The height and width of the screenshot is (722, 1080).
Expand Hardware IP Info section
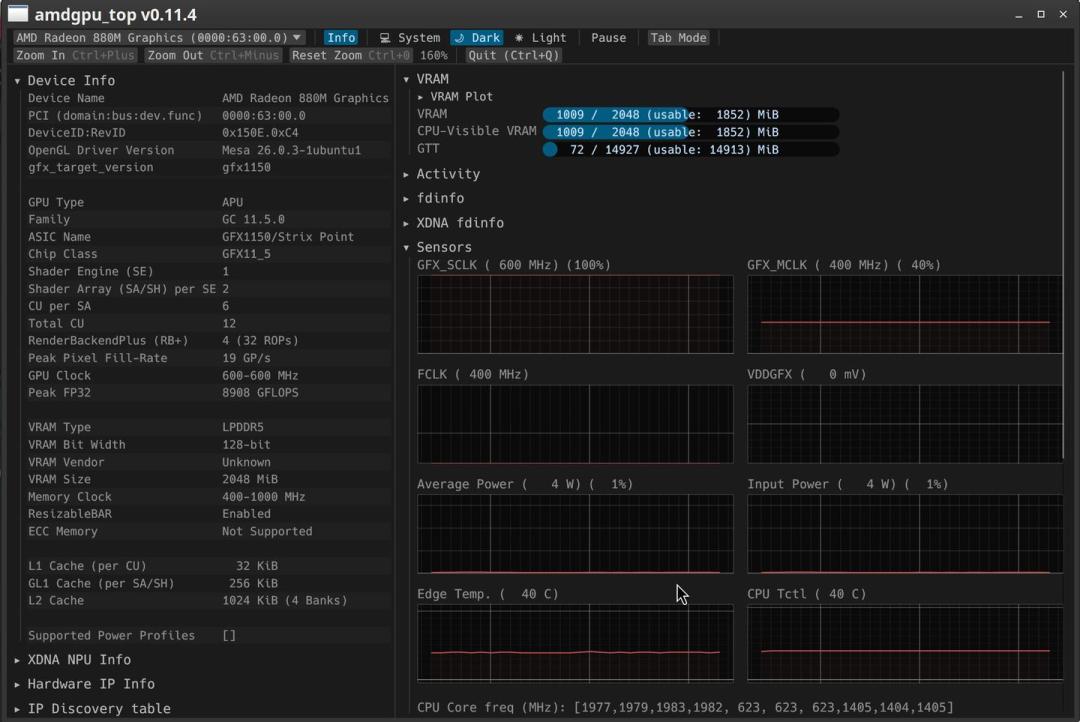85,684
